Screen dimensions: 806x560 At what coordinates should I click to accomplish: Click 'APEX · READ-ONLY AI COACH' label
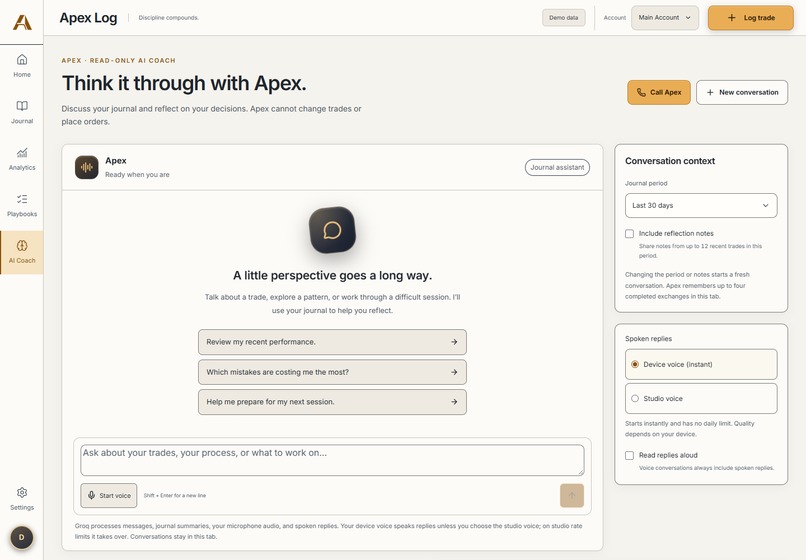(x=118, y=60)
